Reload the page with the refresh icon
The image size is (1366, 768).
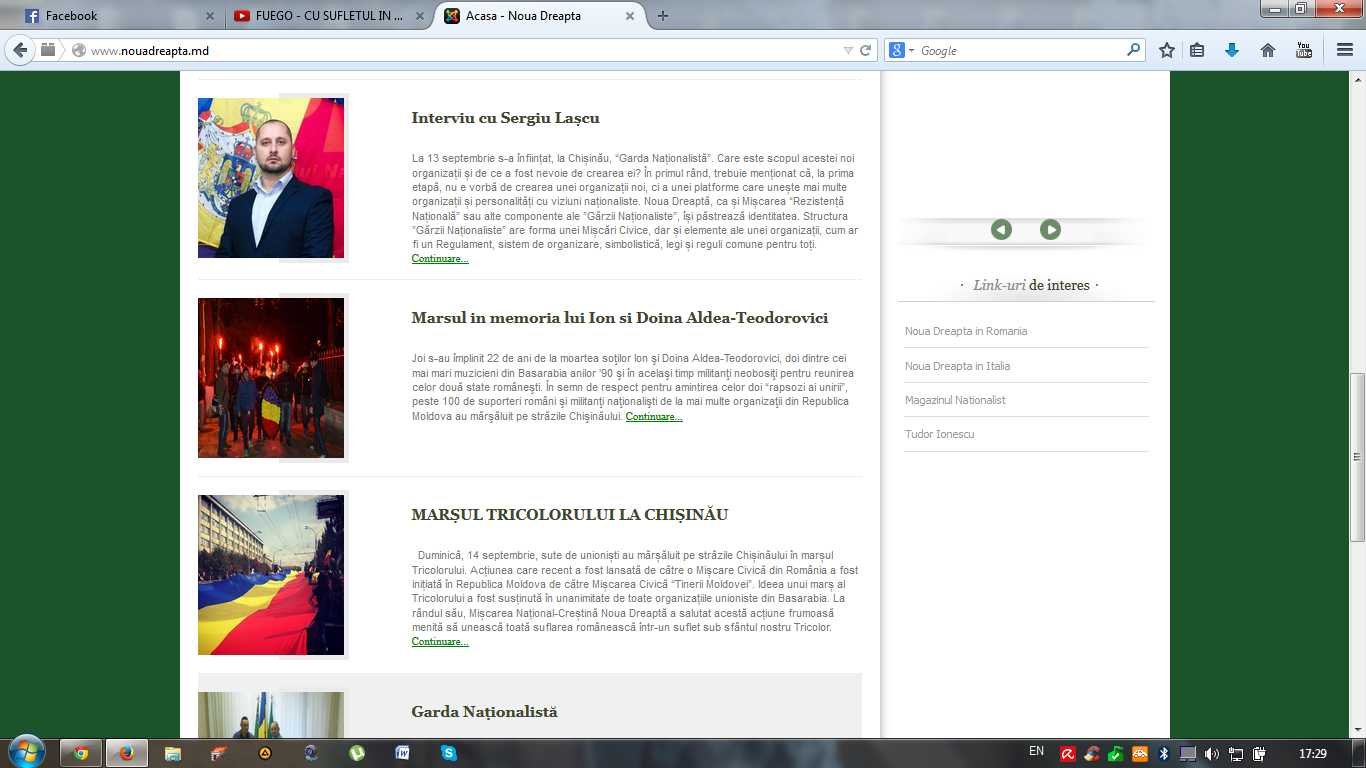point(865,50)
